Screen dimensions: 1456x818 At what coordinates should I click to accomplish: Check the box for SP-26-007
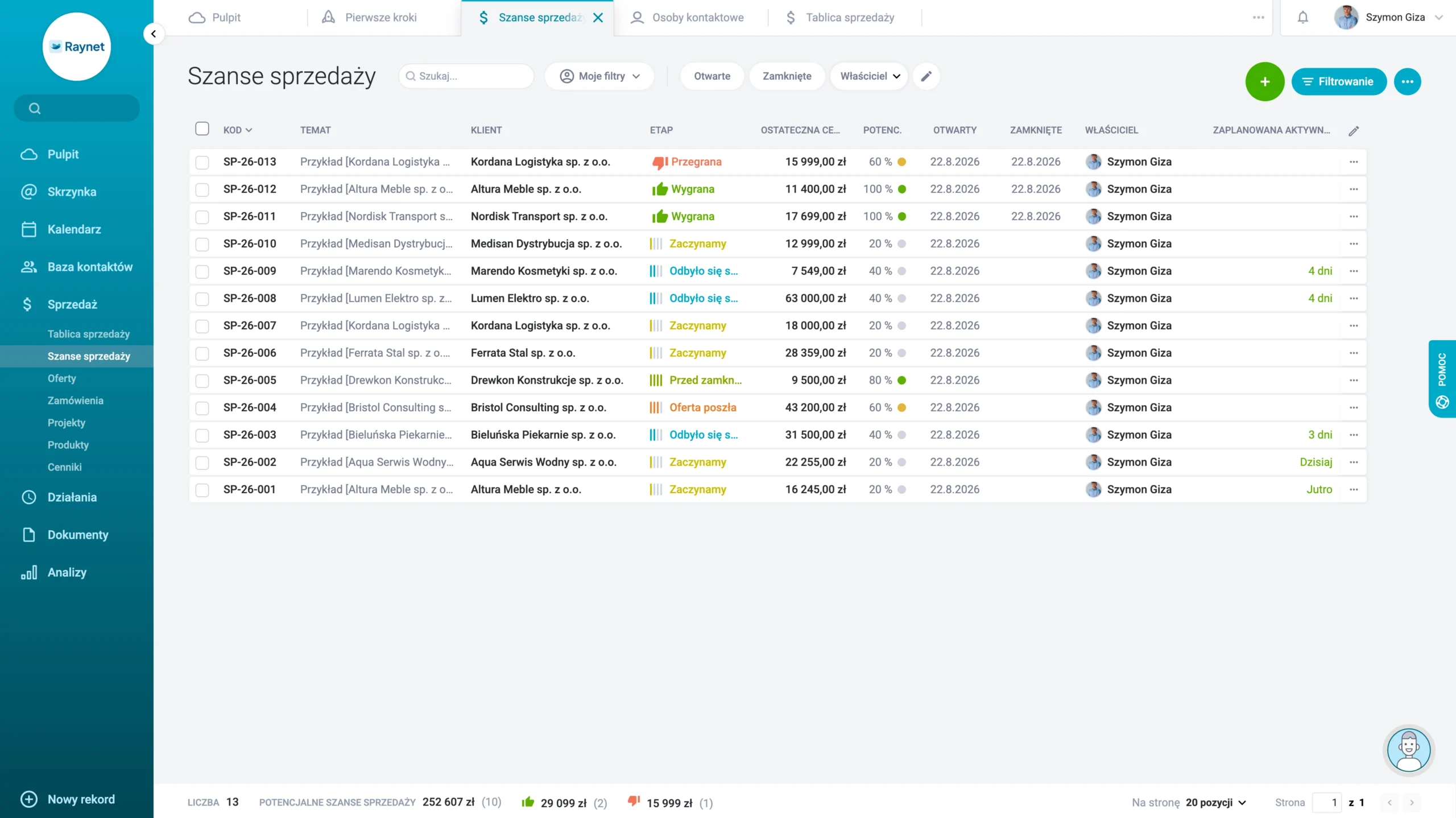[x=202, y=327]
